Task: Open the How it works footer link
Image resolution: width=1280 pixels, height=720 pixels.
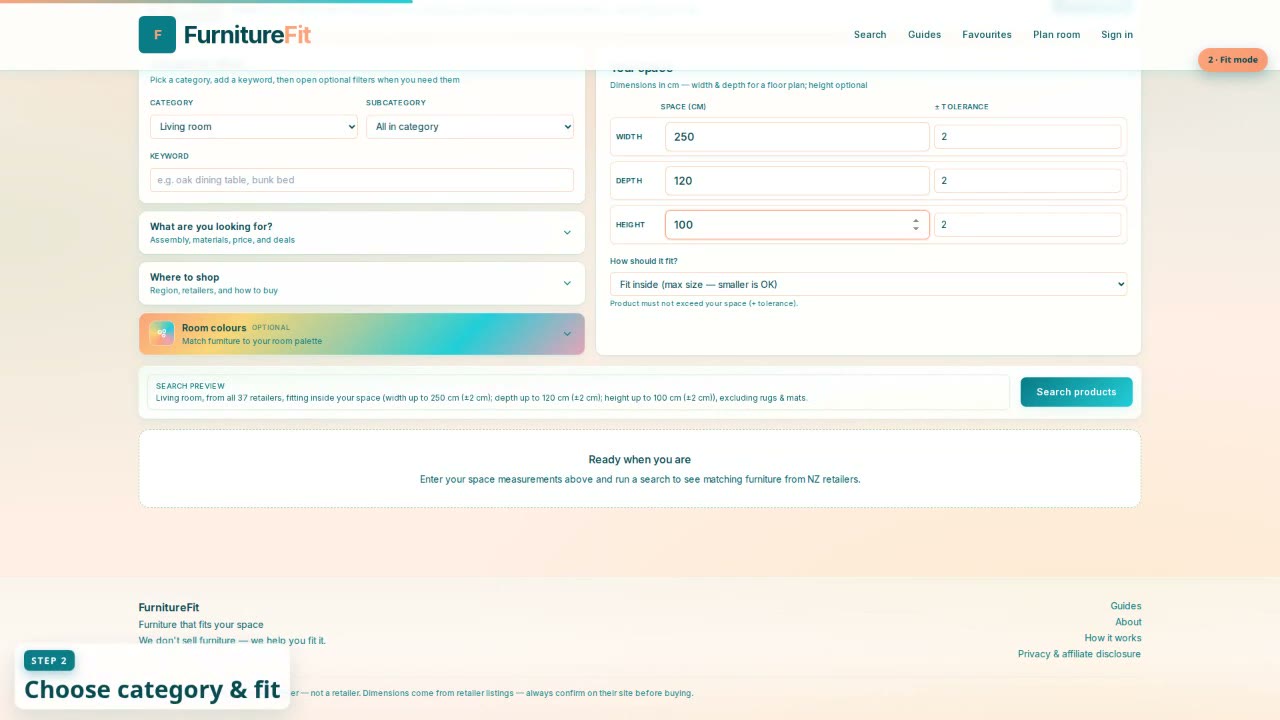Action: coord(1113,638)
